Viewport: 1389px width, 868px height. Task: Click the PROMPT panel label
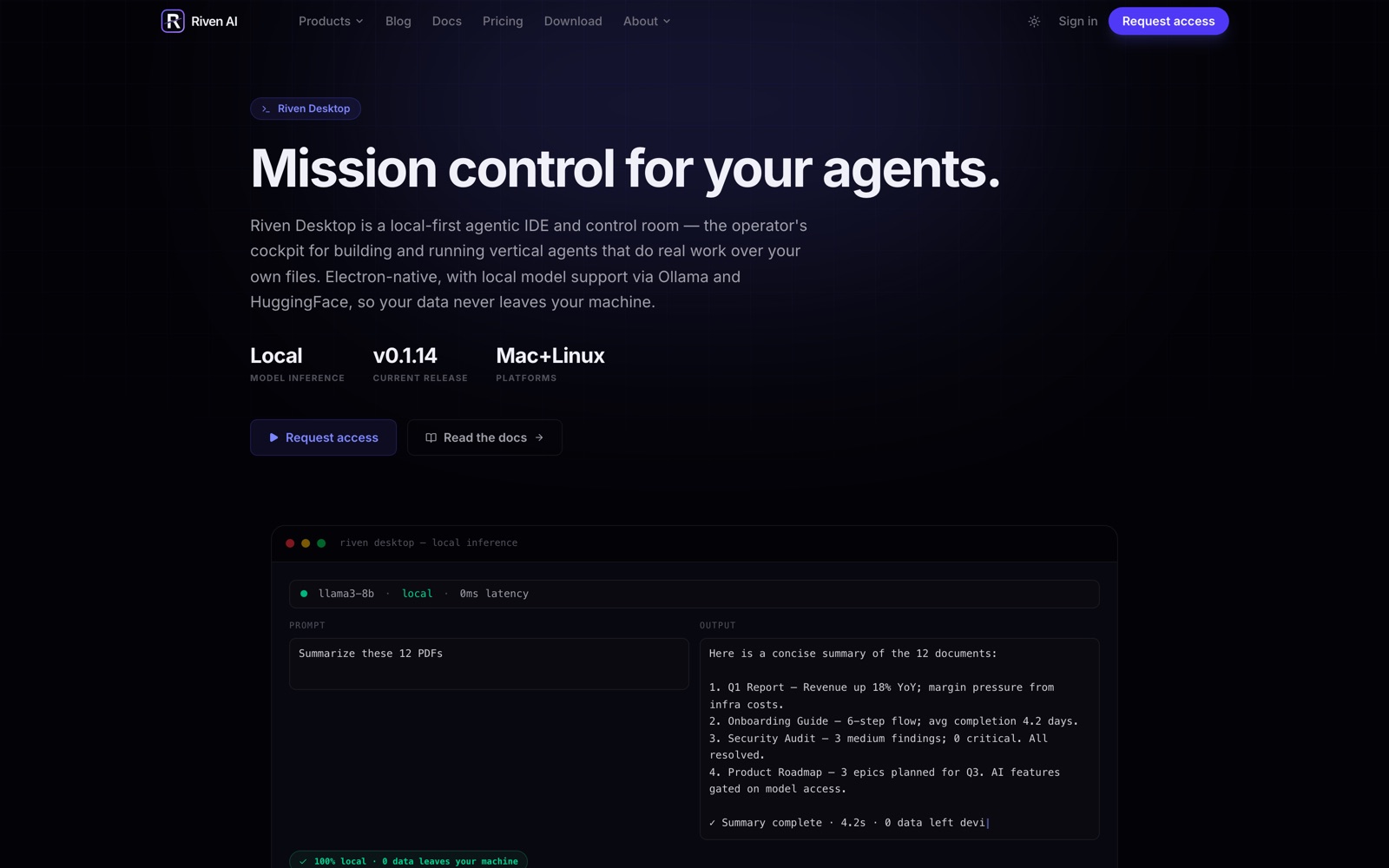pyautogui.click(x=307, y=625)
